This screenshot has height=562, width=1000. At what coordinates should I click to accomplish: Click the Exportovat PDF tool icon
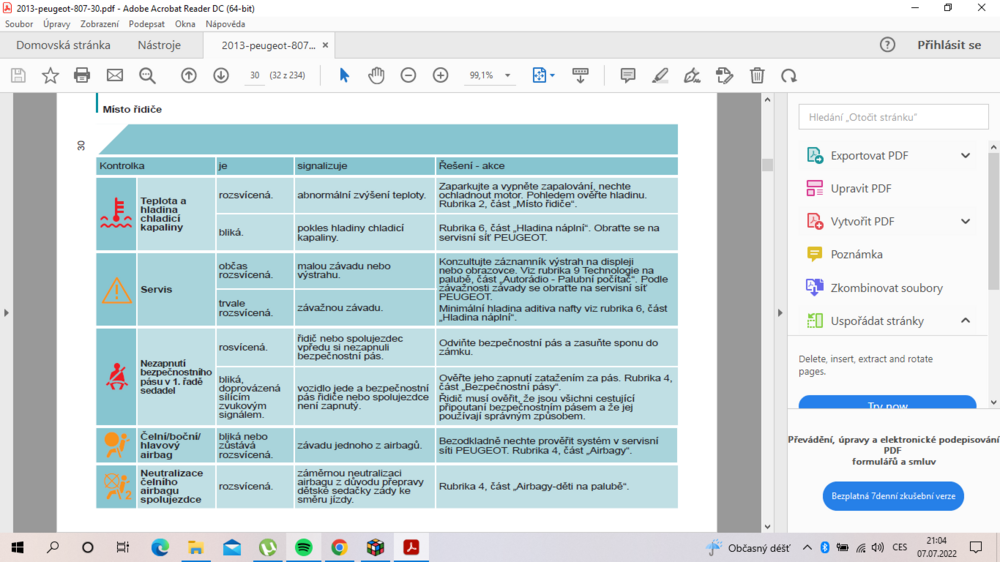click(x=814, y=155)
